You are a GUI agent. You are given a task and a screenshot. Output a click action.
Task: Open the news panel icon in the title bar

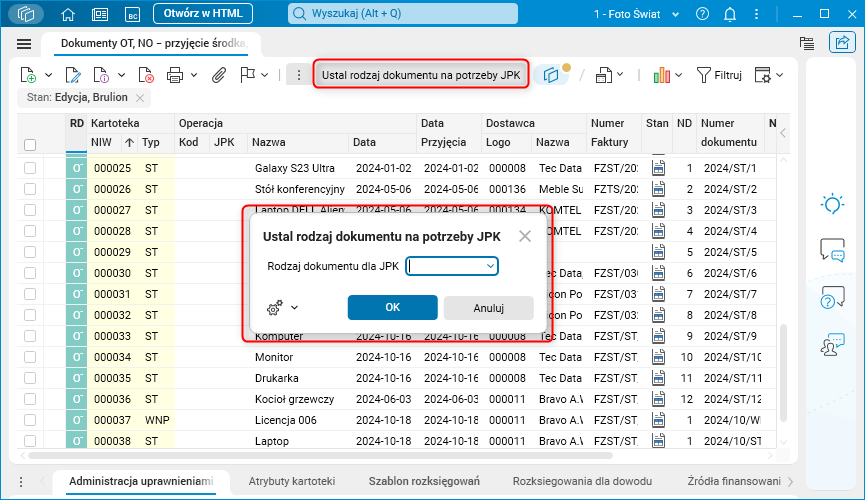pos(100,14)
